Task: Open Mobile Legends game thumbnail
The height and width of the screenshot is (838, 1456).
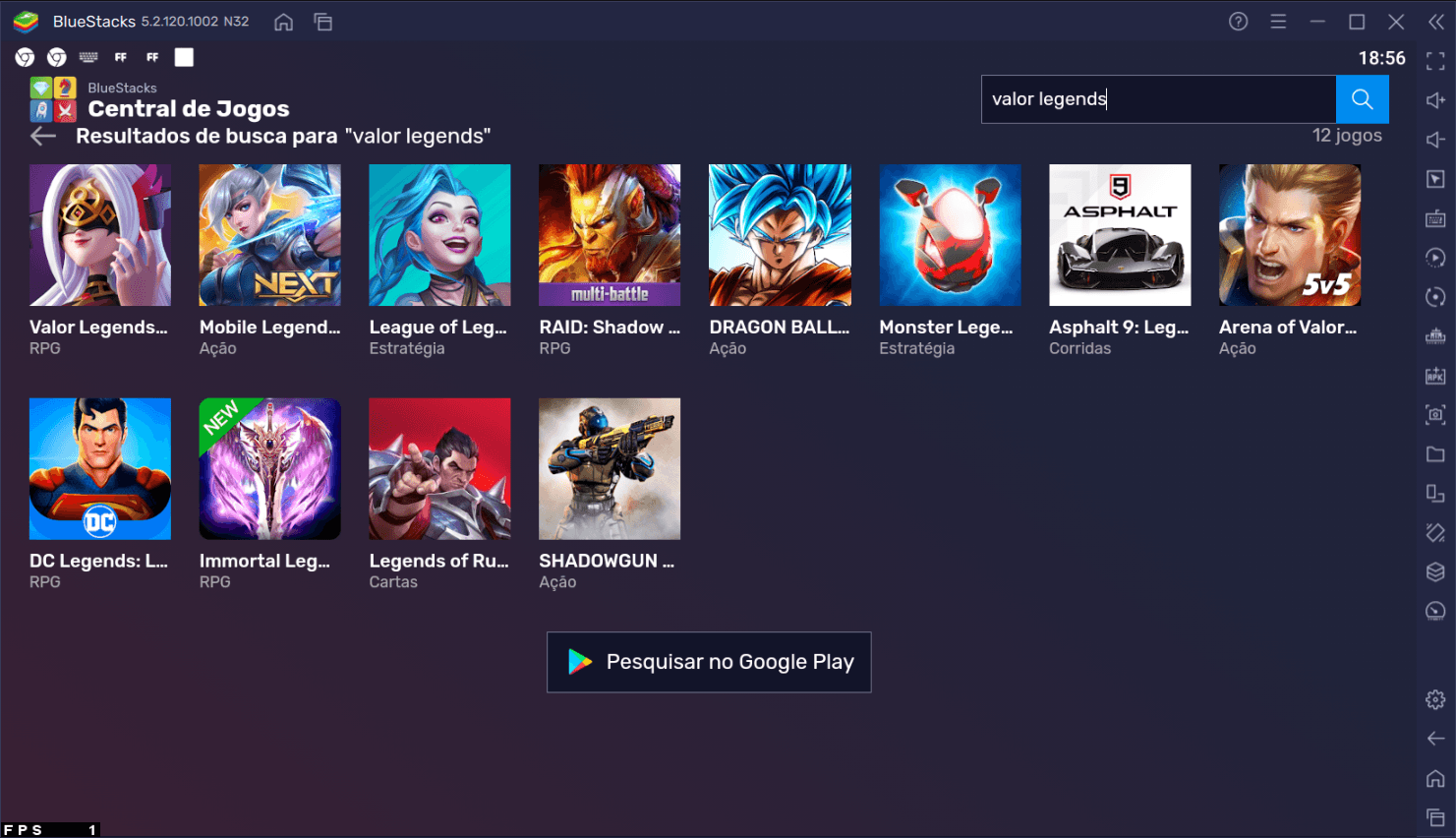Action: coord(270,235)
